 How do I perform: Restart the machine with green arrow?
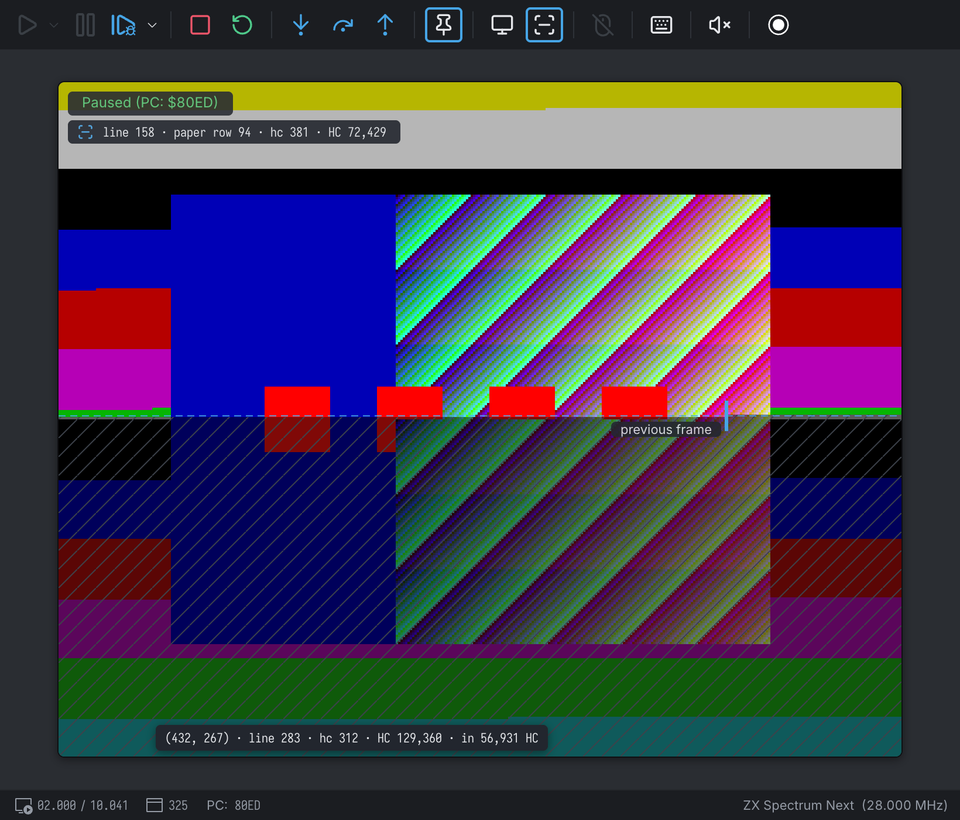pos(242,25)
